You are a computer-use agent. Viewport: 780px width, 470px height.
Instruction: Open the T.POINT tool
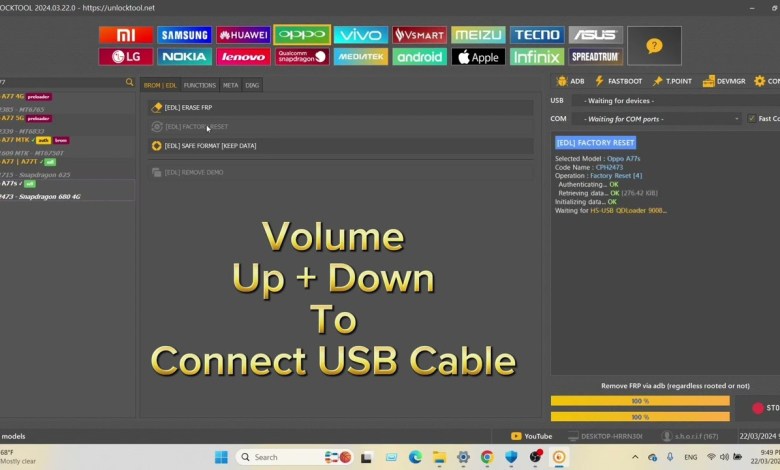pyautogui.click(x=672, y=81)
